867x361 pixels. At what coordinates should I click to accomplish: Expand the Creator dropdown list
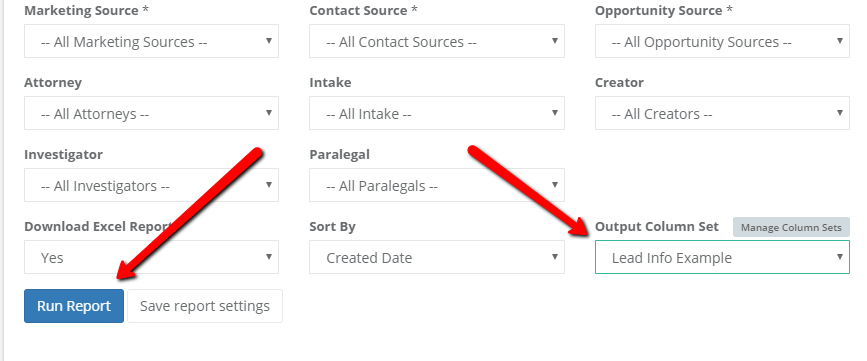coord(722,113)
